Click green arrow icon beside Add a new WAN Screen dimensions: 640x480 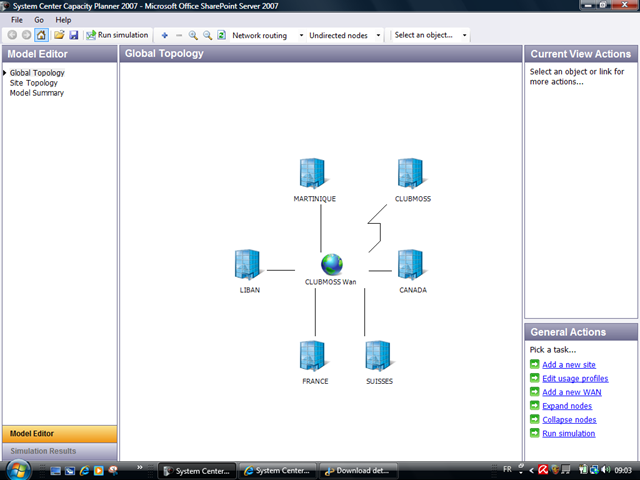[x=535, y=392]
